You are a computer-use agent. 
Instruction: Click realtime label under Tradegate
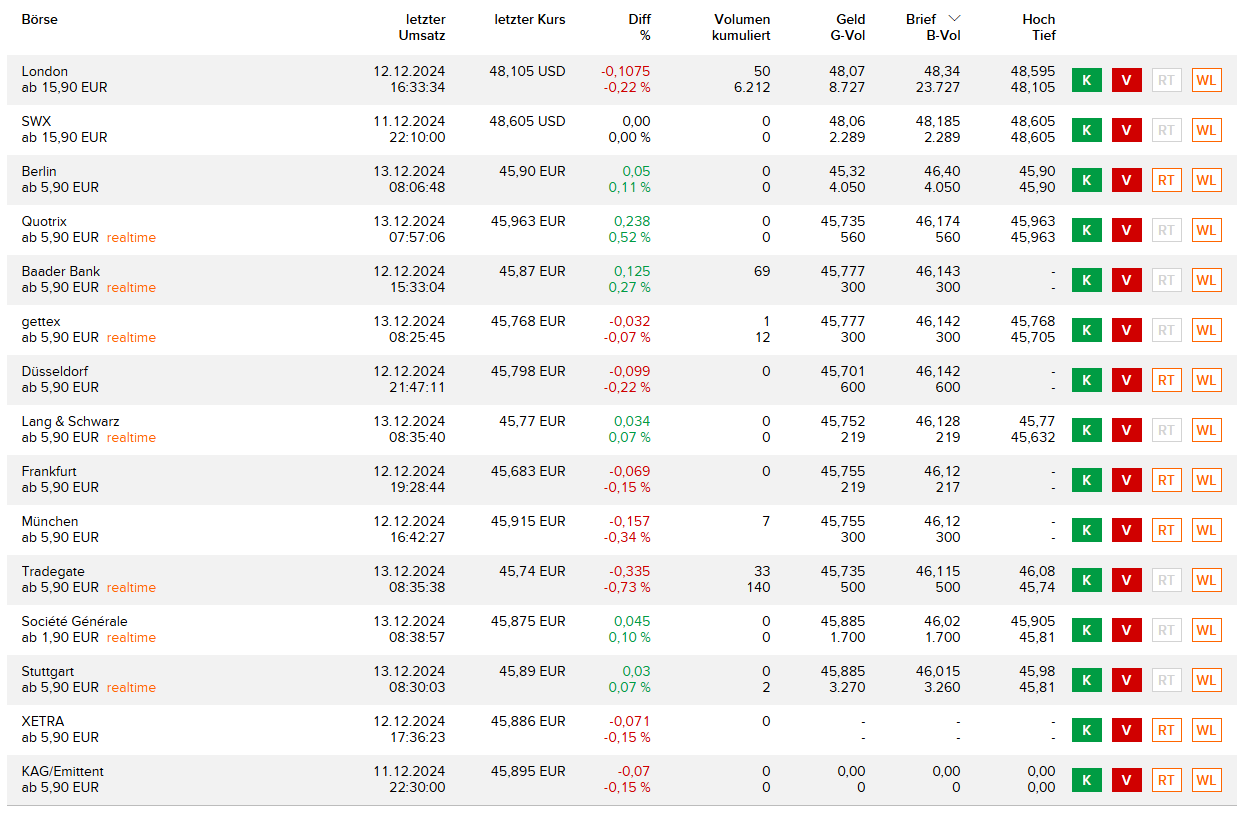pyautogui.click(x=131, y=588)
